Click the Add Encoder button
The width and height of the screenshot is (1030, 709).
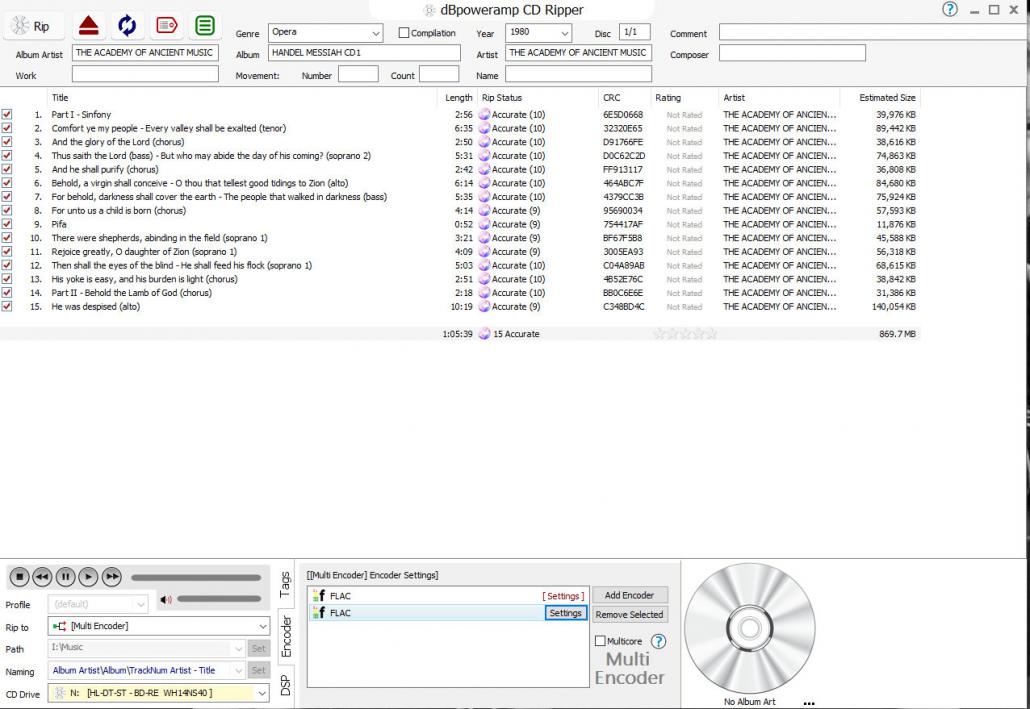pos(629,595)
